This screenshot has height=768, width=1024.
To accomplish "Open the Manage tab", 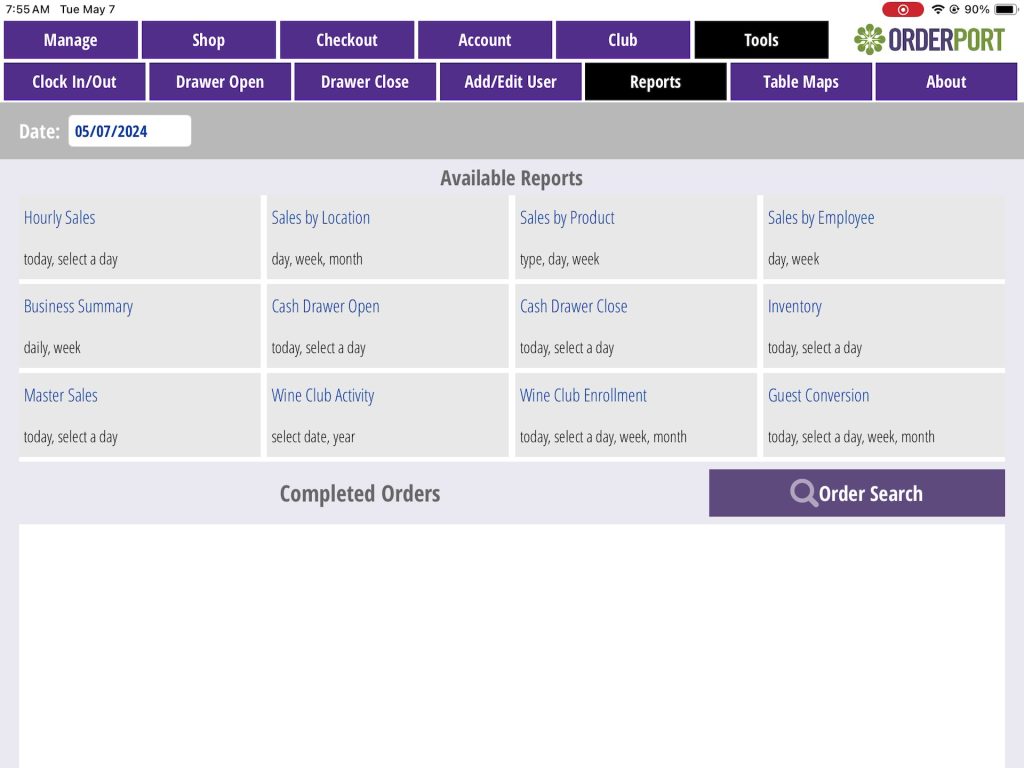I will pyautogui.click(x=71, y=40).
